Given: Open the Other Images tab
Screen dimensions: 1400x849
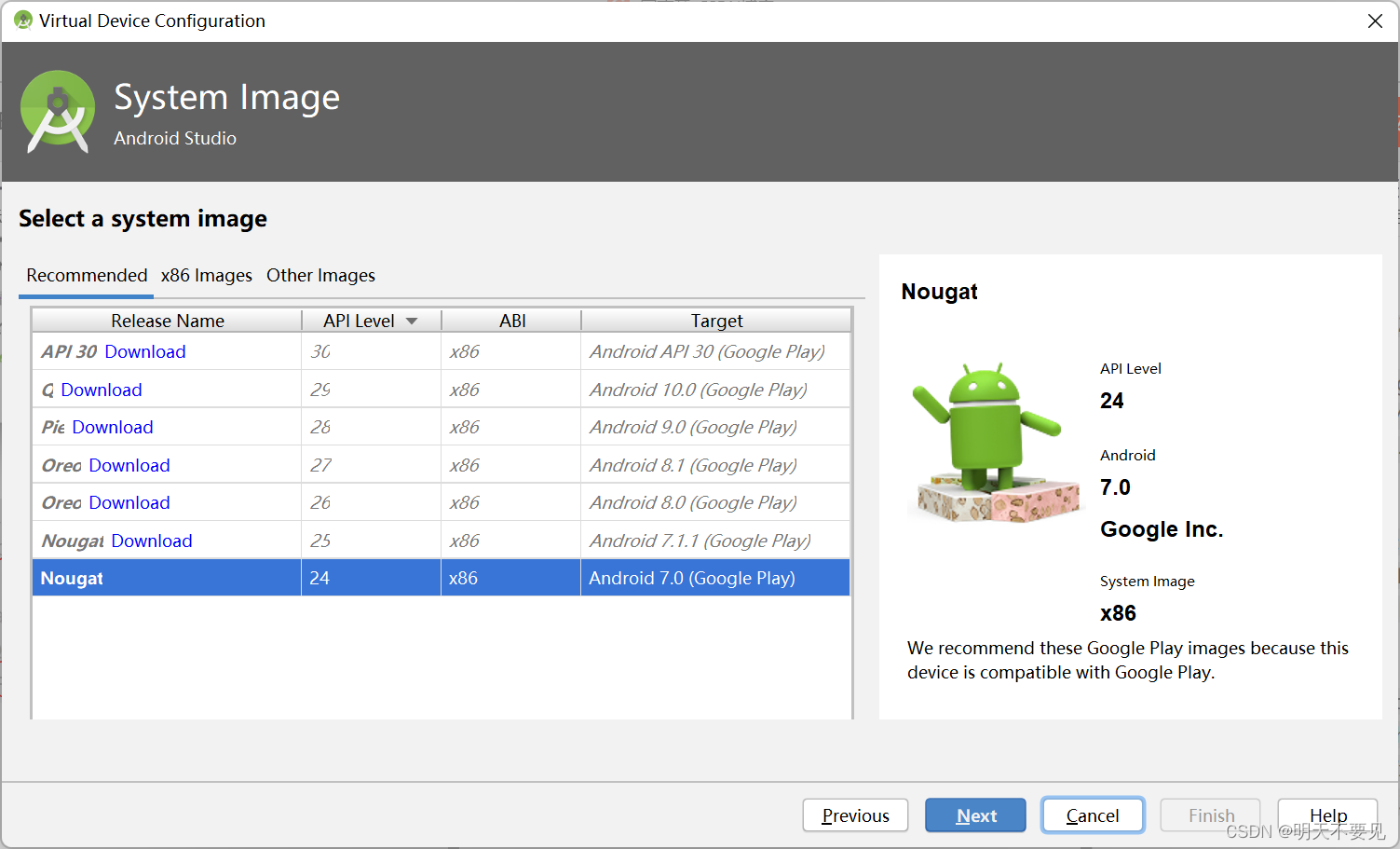Looking at the screenshot, I should click(320, 275).
